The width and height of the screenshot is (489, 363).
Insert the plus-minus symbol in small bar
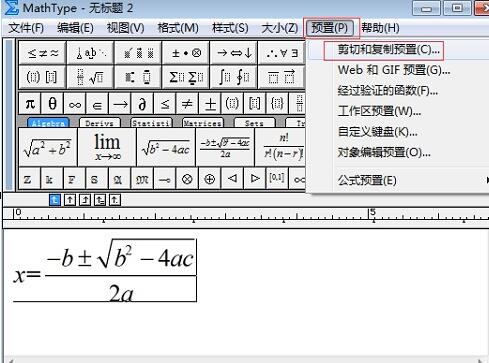tap(210, 104)
